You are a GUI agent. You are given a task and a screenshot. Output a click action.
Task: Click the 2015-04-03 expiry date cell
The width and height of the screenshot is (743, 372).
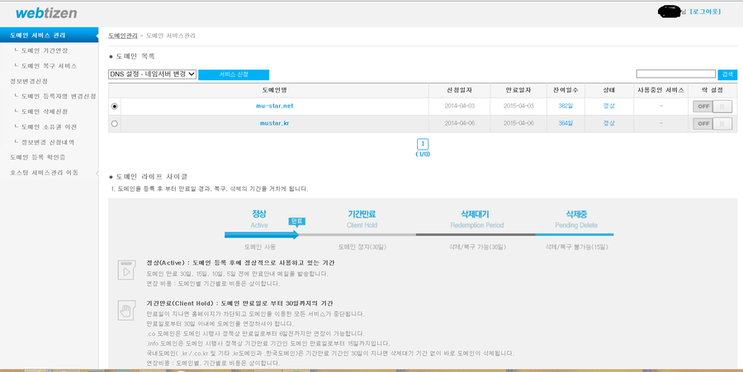click(x=518, y=106)
